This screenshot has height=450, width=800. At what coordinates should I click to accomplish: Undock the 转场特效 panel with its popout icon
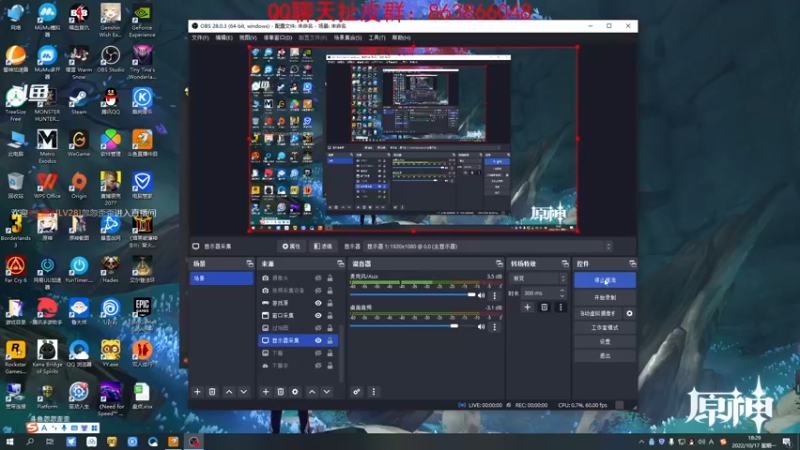point(565,264)
